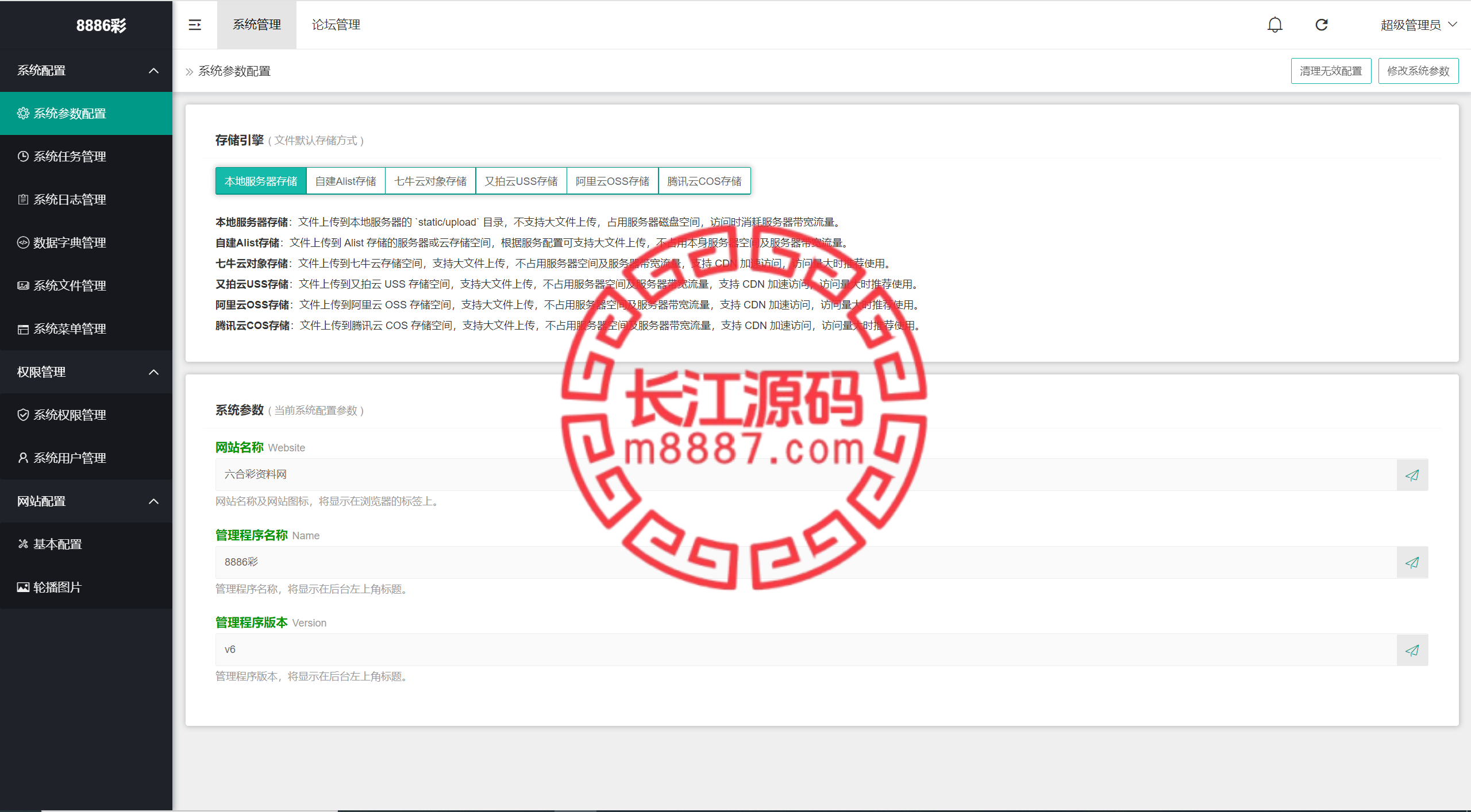The height and width of the screenshot is (812, 1471).
Task: Select 腾讯云COS存储 storage engine
Action: 704,181
